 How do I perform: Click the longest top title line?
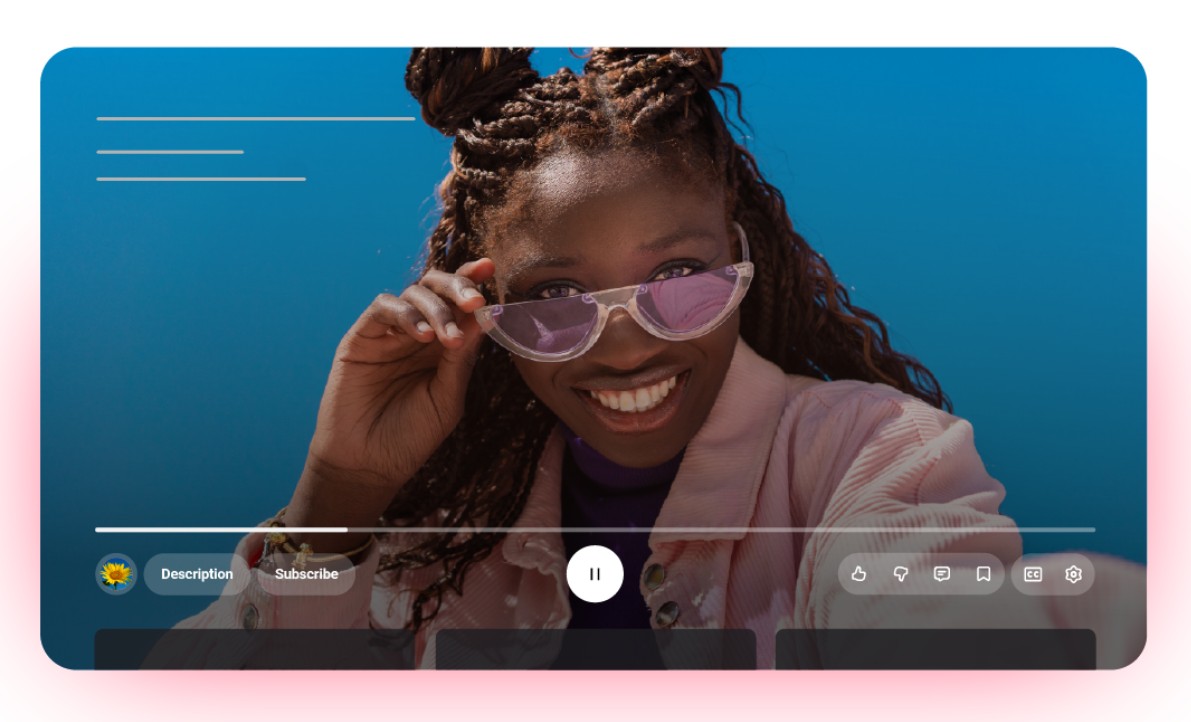[255, 118]
